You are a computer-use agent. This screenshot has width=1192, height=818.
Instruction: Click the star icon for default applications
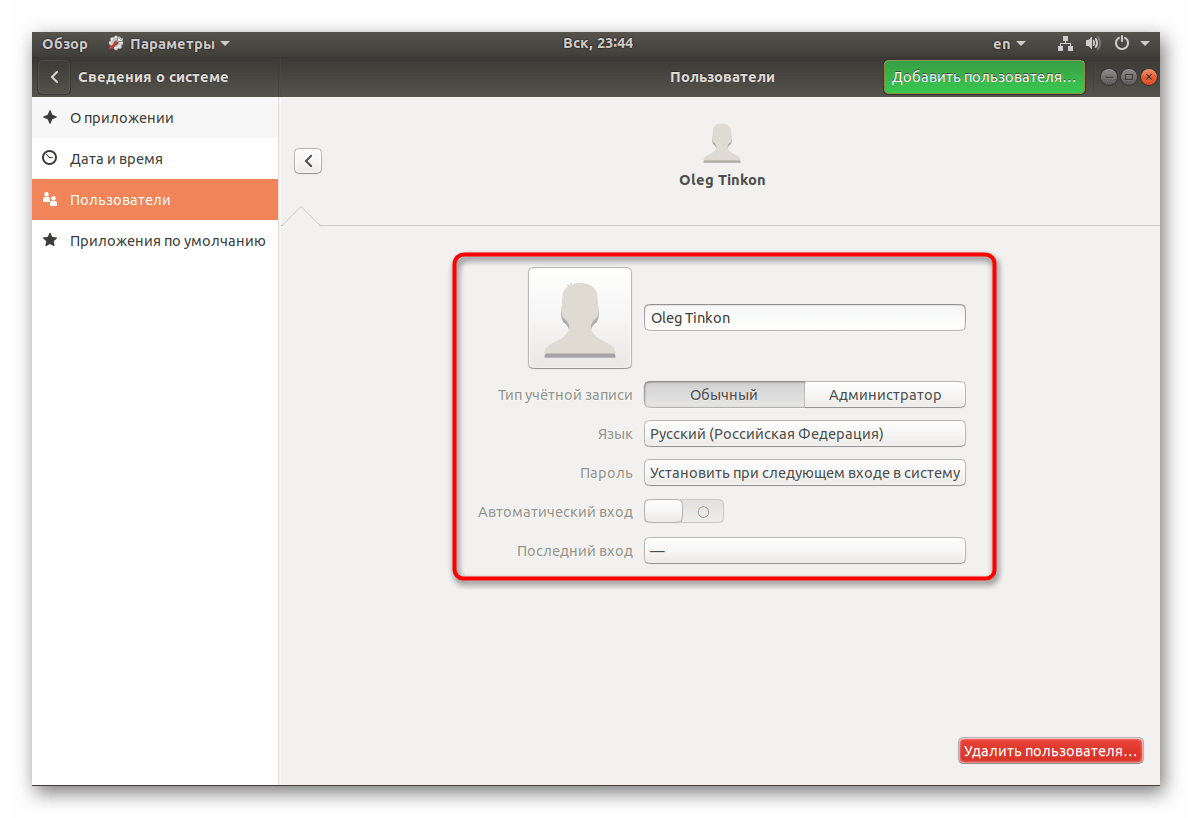click(50, 241)
